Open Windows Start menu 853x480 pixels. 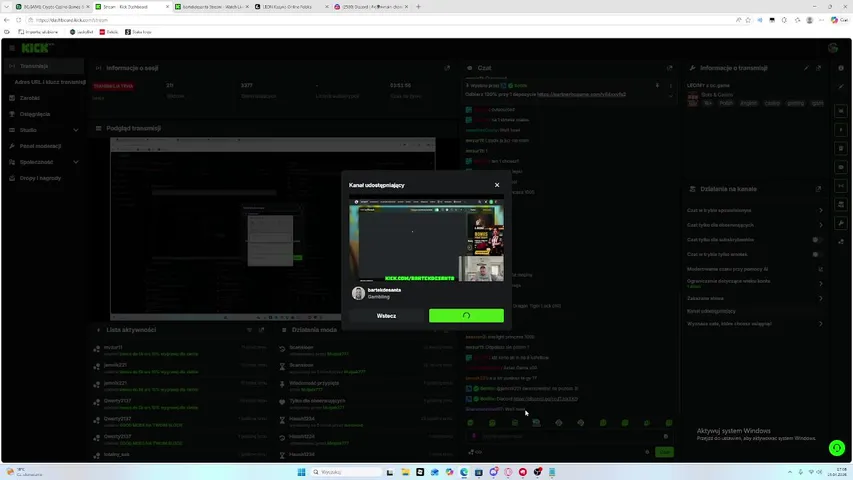click(301, 472)
